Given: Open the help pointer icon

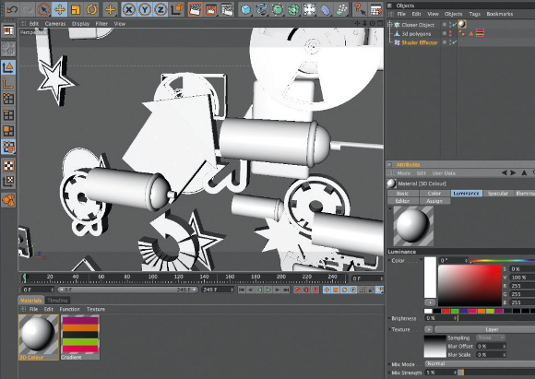Looking at the screenshot, I should [359, 9].
